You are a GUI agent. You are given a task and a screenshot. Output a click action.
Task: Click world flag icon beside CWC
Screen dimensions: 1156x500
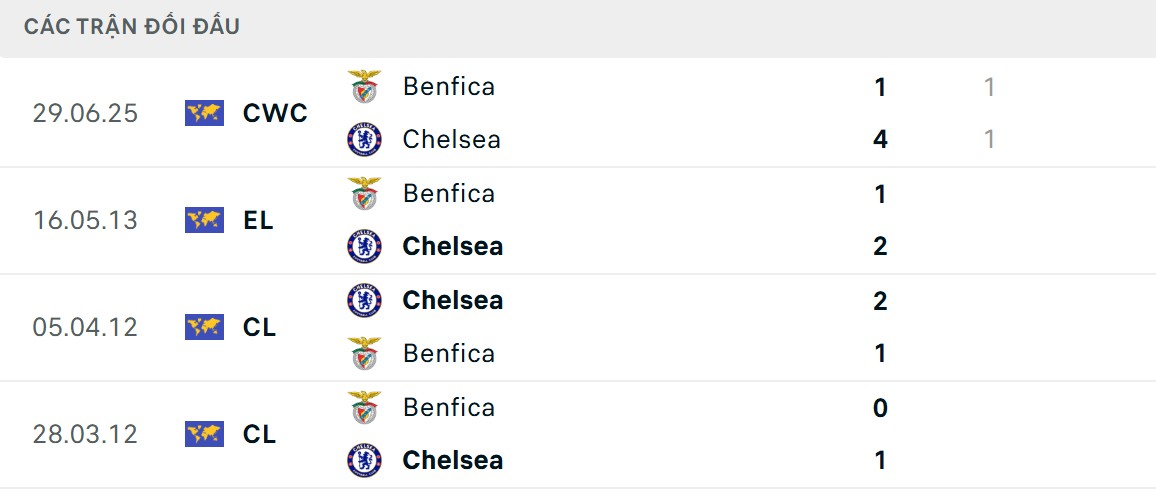(x=204, y=113)
